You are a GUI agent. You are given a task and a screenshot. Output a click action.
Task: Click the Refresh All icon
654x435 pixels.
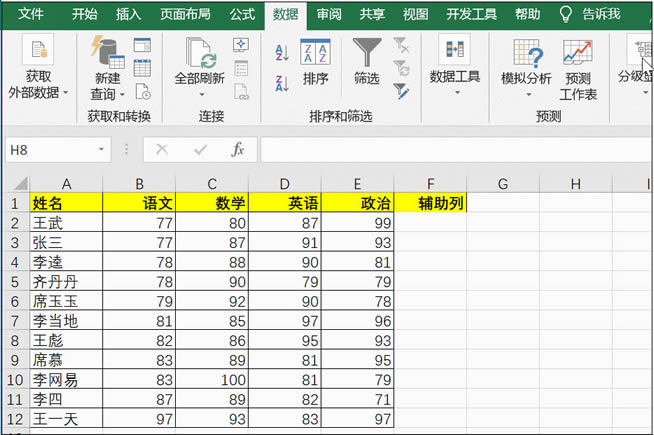pos(199,61)
